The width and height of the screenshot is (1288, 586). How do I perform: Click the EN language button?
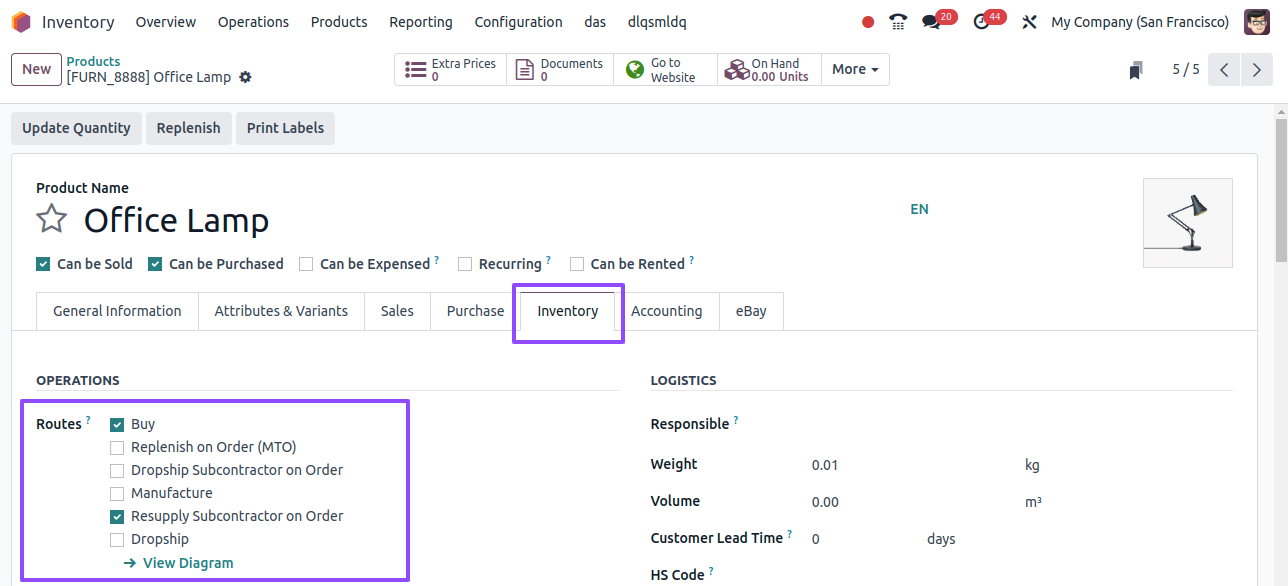click(x=919, y=209)
